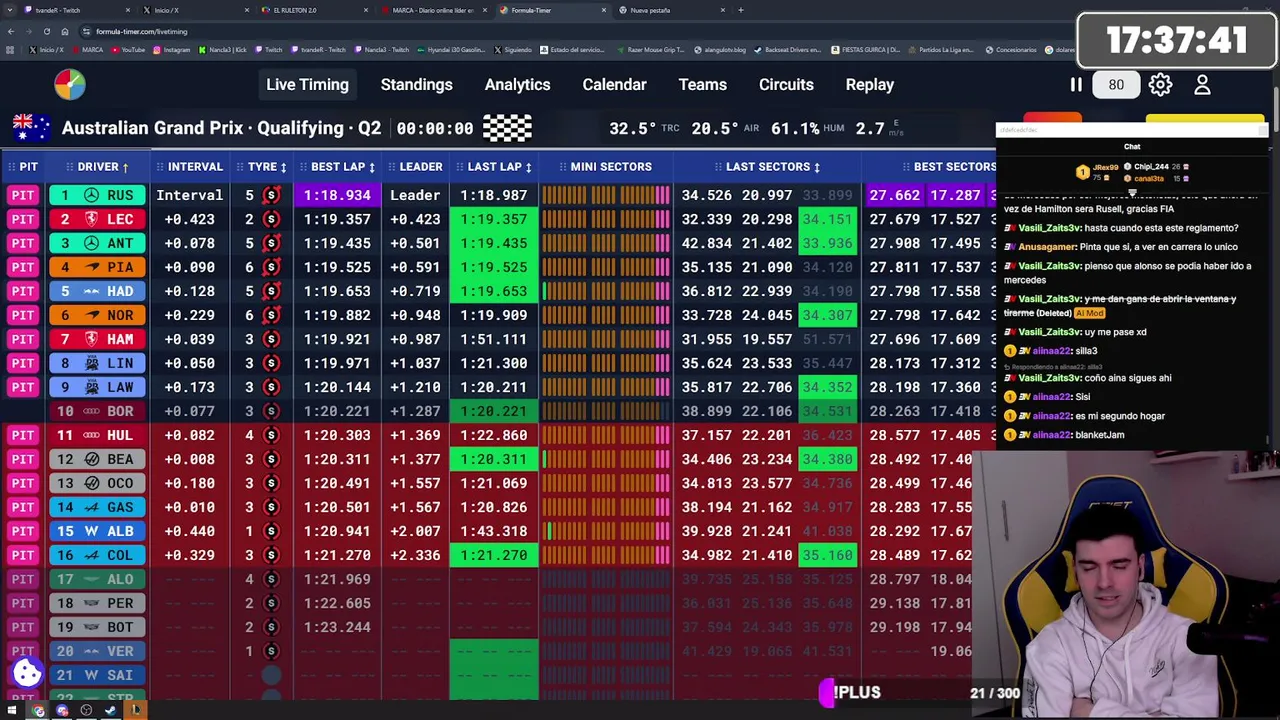The height and width of the screenshot is (720, 1280).
Task: Click PIT badge in the RUS row
Action: (23, 195)
